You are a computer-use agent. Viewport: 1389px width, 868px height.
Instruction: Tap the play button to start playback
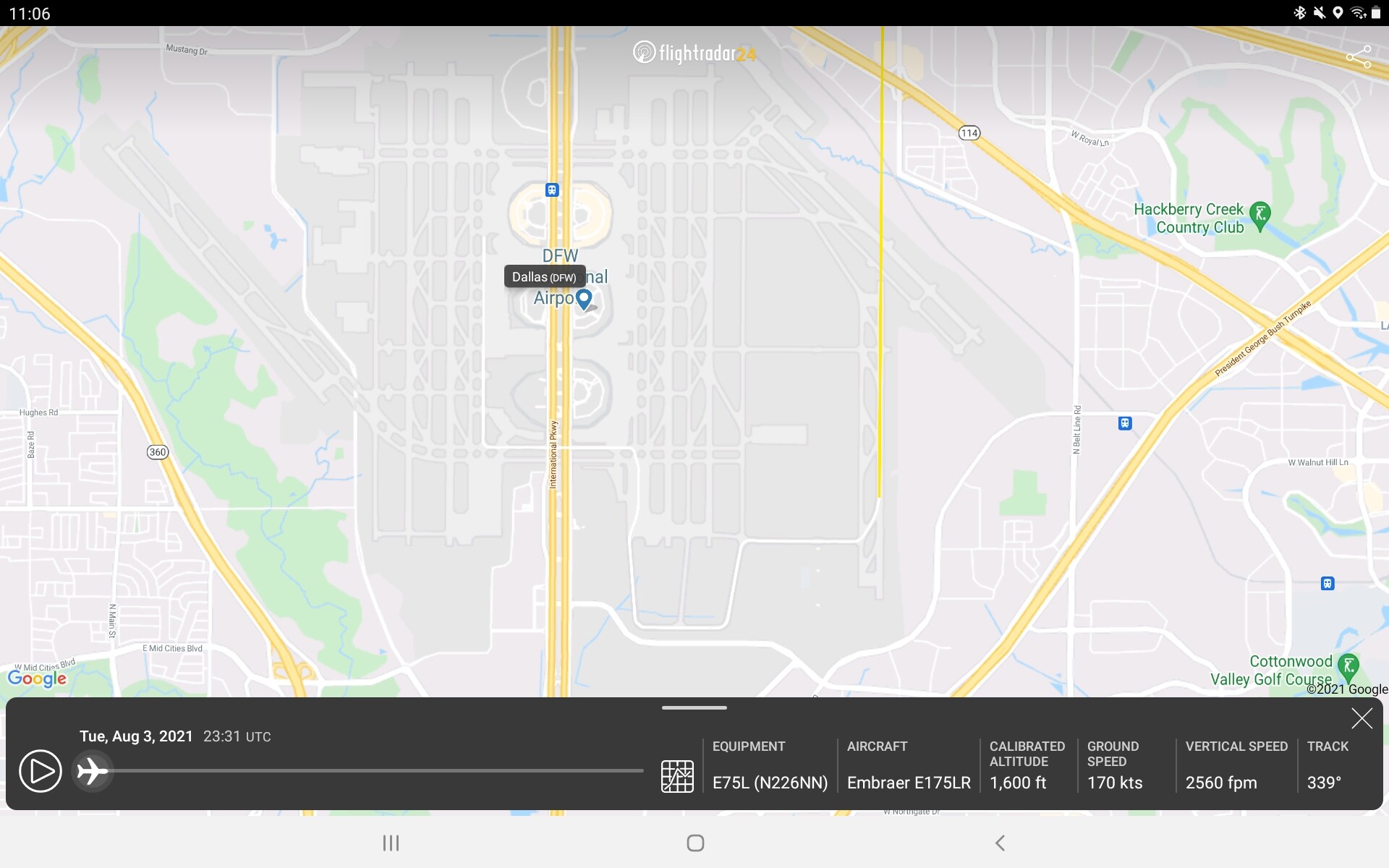click(x=41, y=771)
